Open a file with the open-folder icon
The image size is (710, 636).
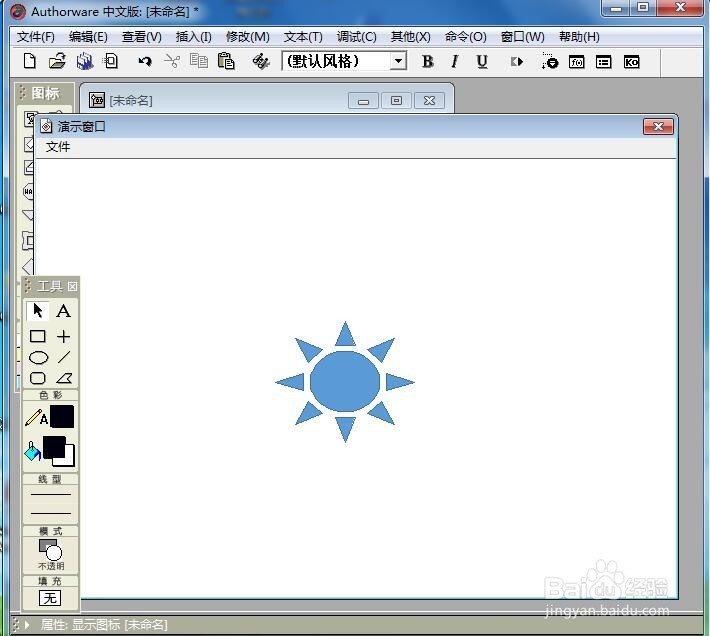[x=57, y=61]
